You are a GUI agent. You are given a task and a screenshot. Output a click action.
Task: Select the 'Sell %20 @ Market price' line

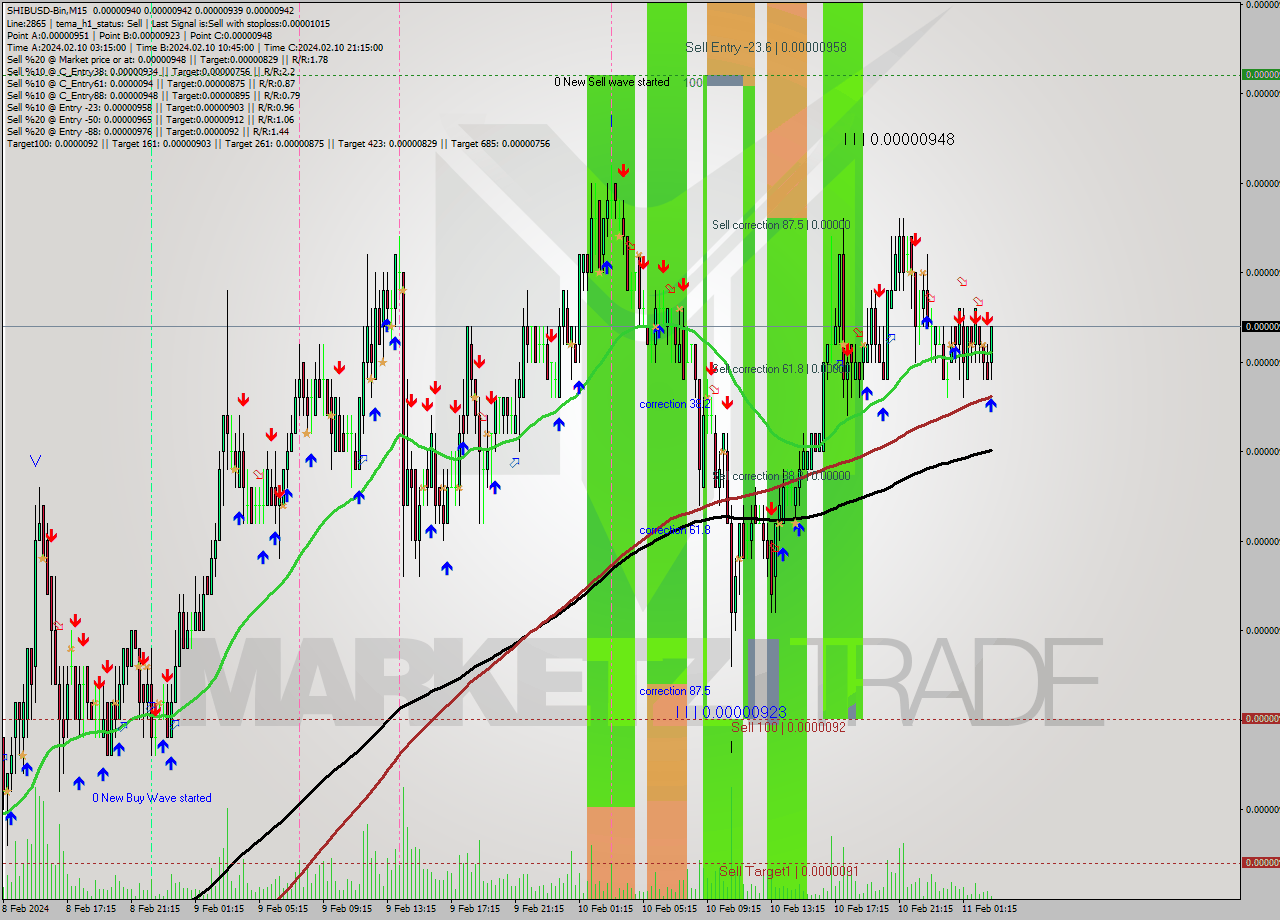[x=167, y=59]
